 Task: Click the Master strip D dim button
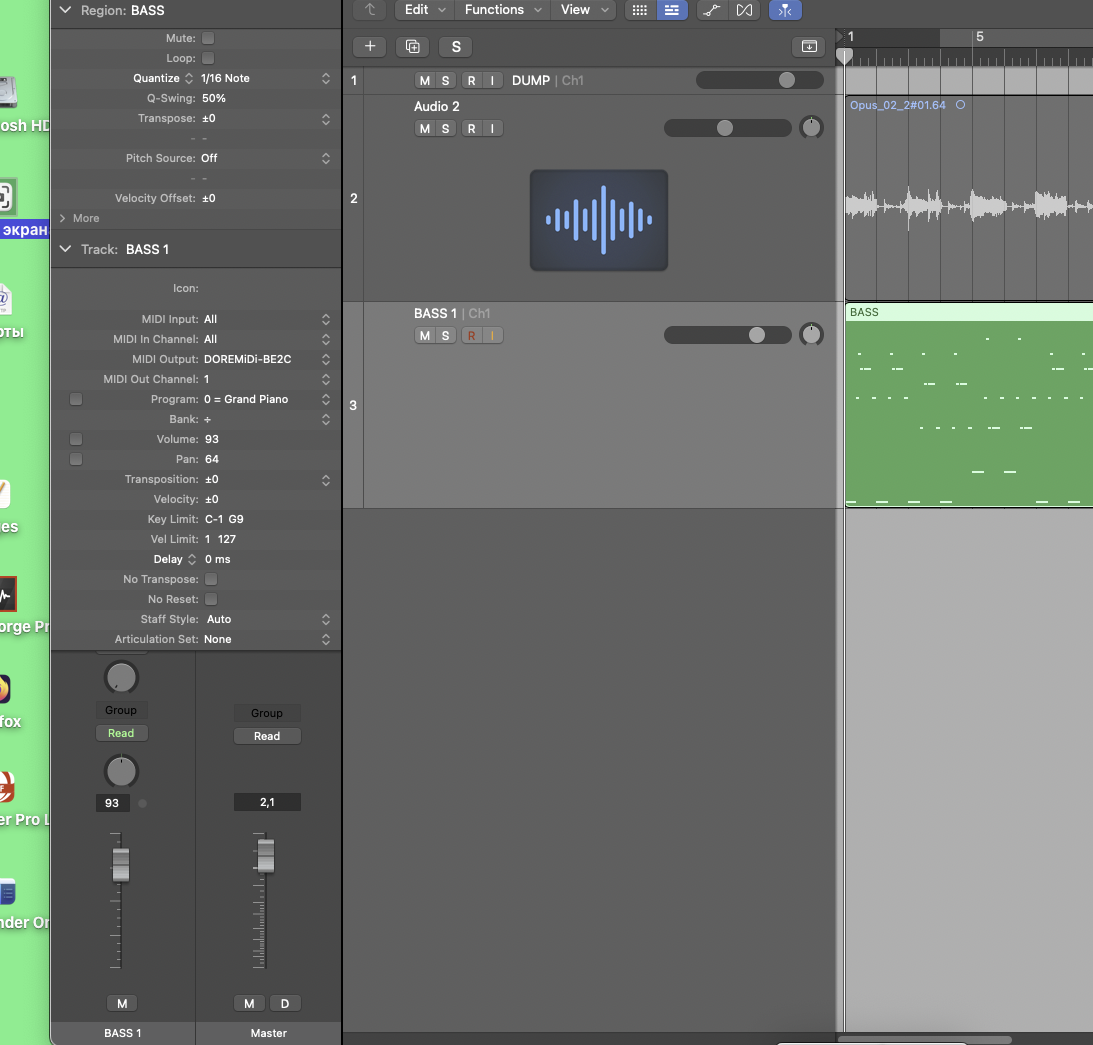point(284,1003)
